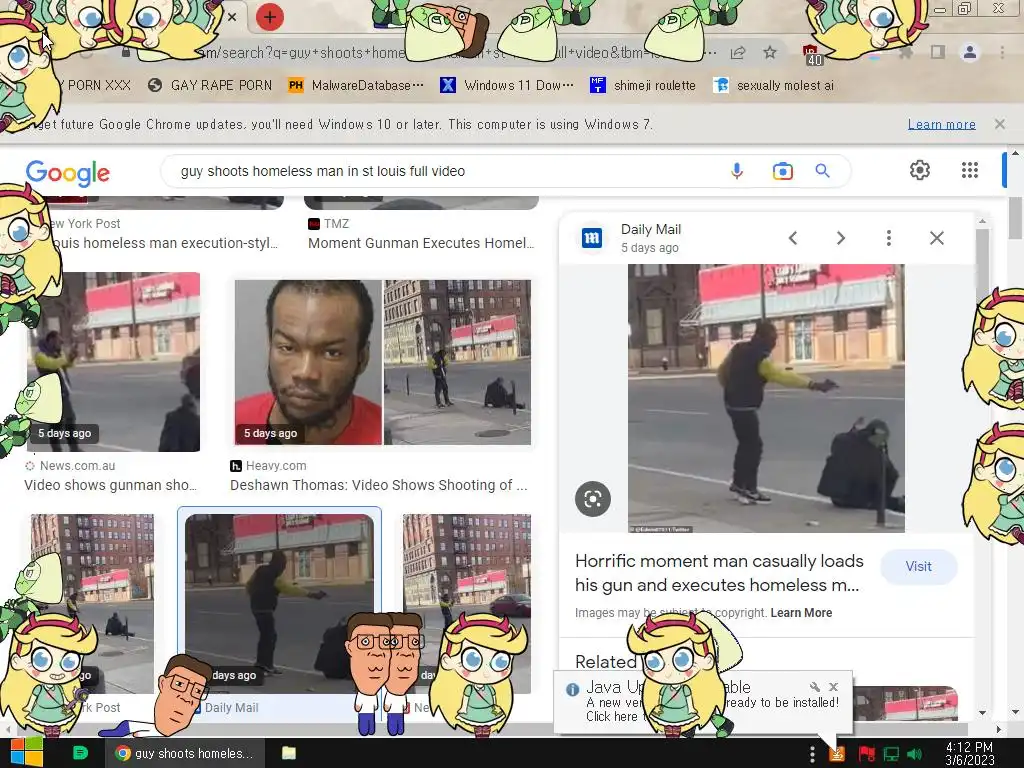The width and height of the screenshot is (1024, 768).
Task: Activate Google Lens on preview image
Action: (x=593, y=500)
